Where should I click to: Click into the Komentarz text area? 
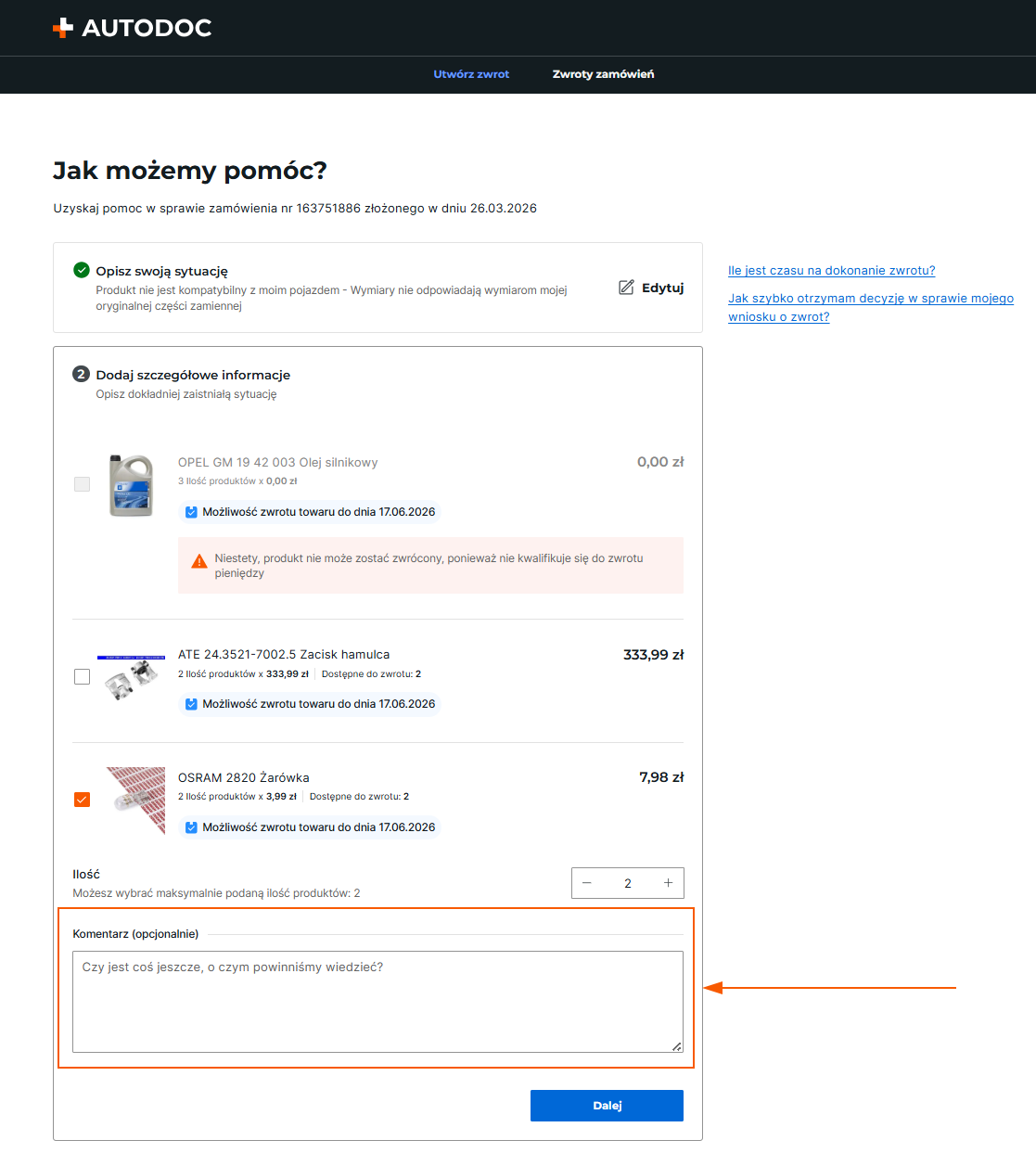[377, 1002]
